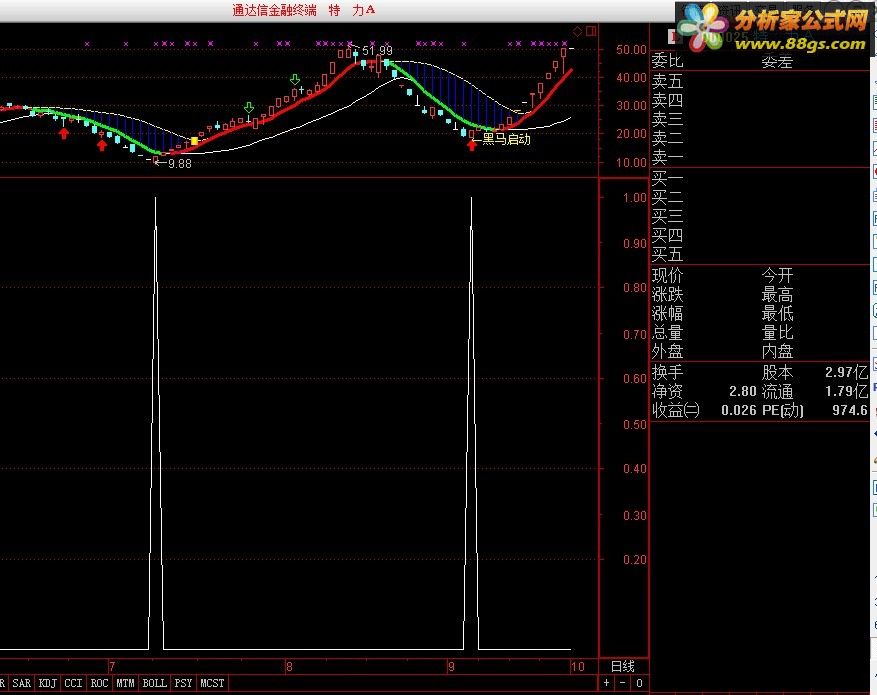Click the 买一 order row
This screenshot has width=877, height=695.
click(x=760, y=178)
